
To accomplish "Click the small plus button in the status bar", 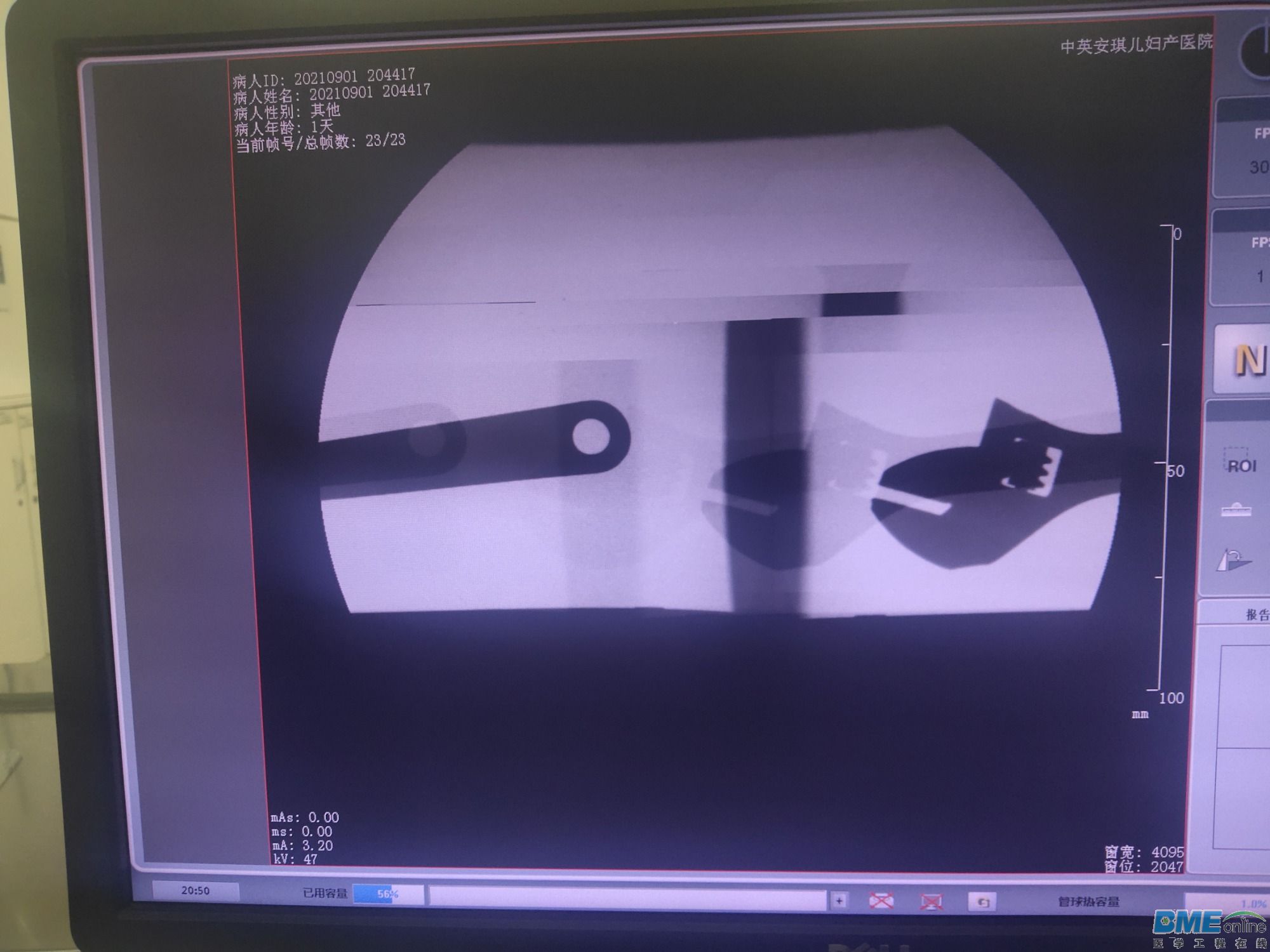I will (839, 901).
